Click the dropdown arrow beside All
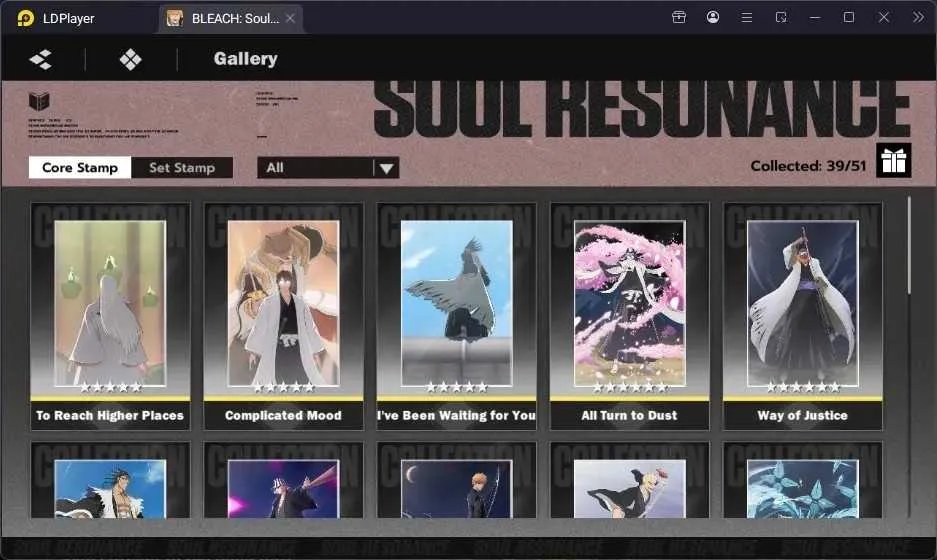The image size is (937, 560). point(387,169)
